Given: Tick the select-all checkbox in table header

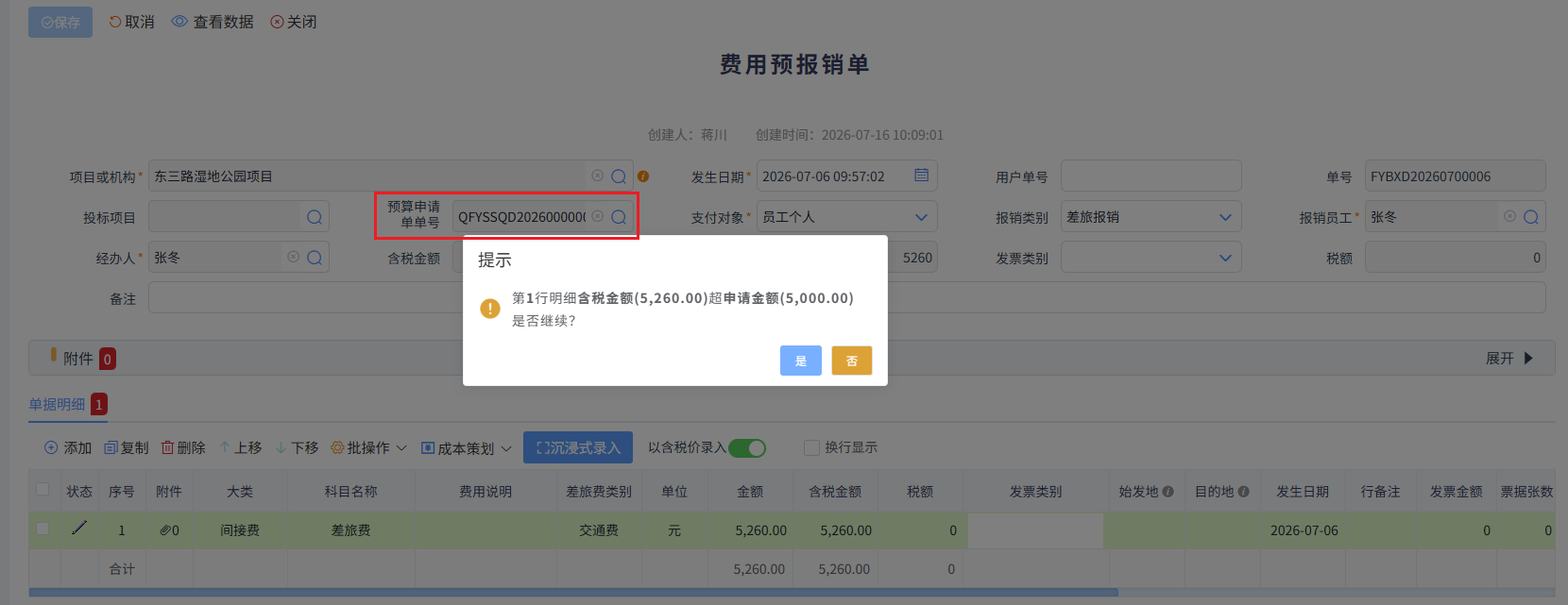Looking at the screenshot, I should pos(43,489).
